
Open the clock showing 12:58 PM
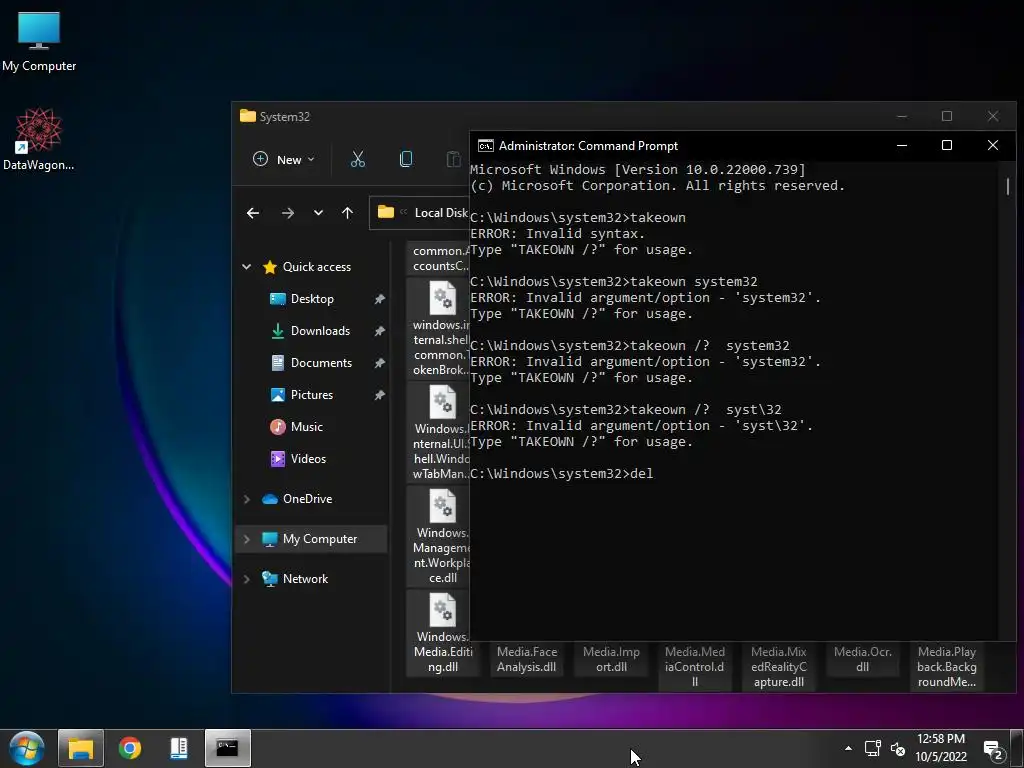[940, 748]
